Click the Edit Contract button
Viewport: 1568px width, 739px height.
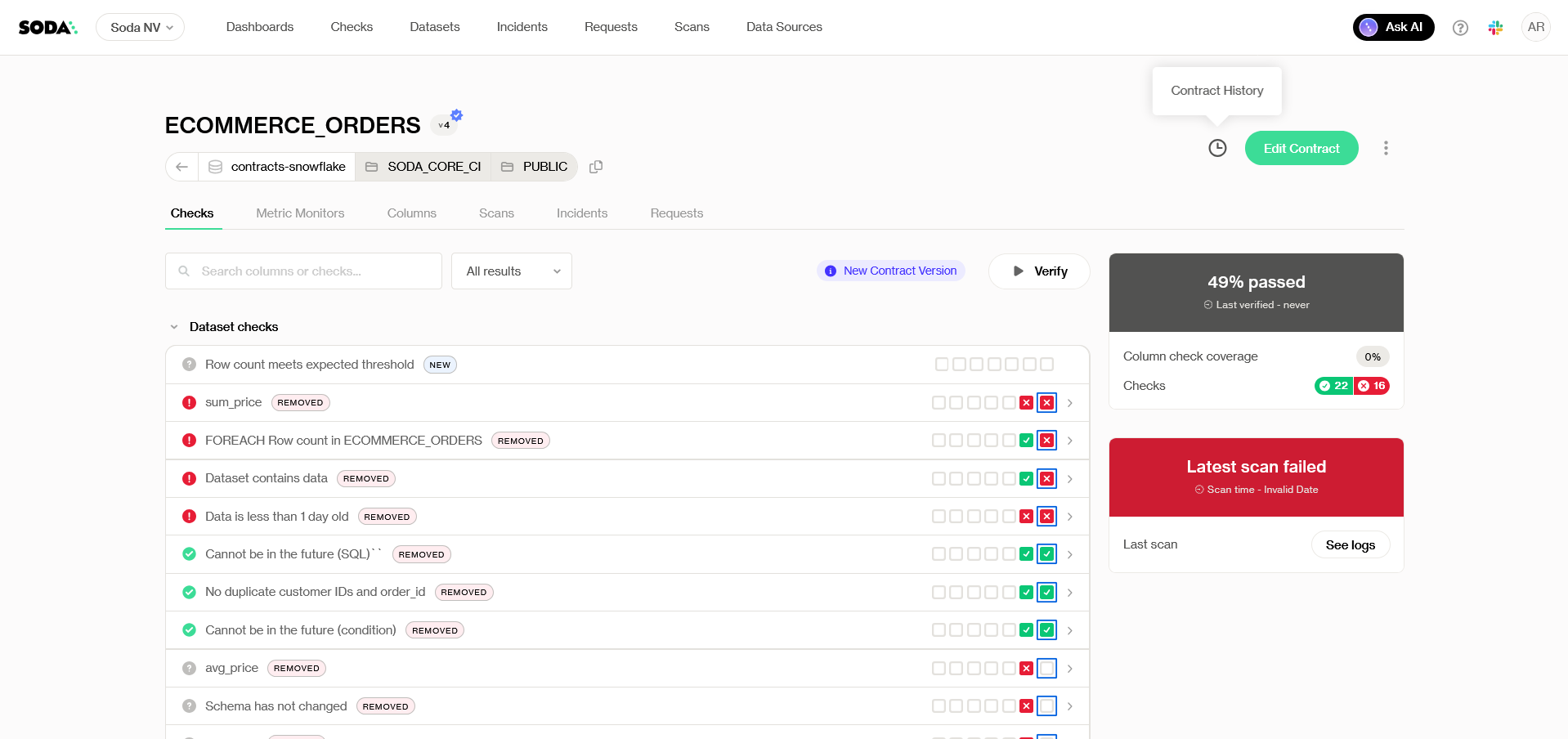[x=1301, y=148]
